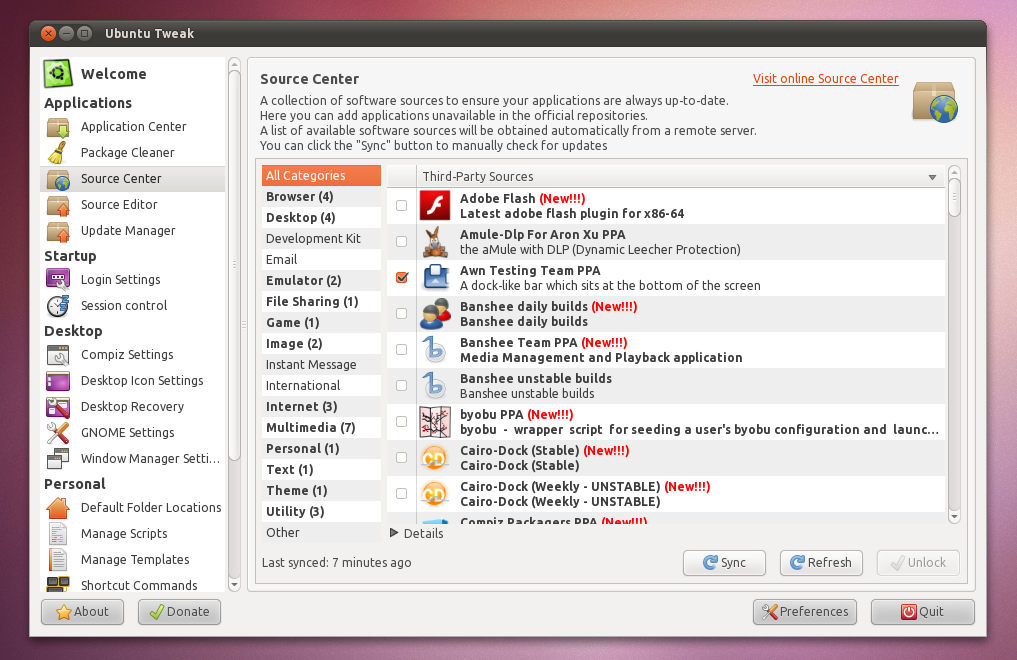Viewport: 1017px width, 660px height.
Task: Select the Theme (1) category
Action: pos(321,490)
